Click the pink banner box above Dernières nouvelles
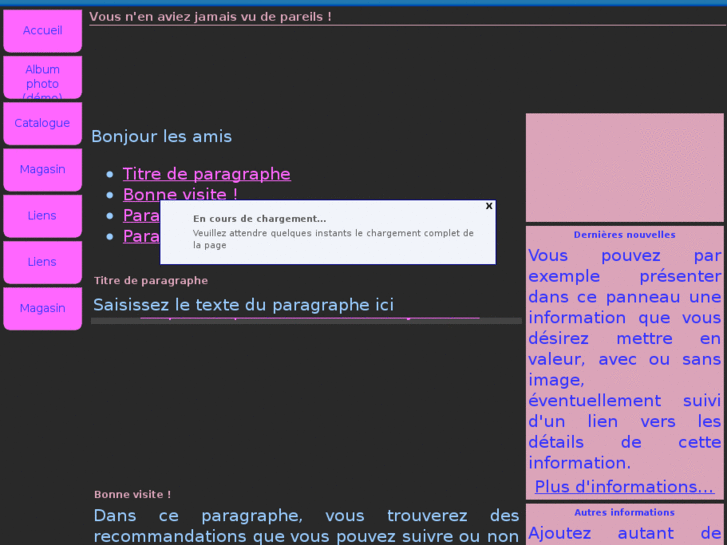The width and height of the screenshot is (727, 545). [625, 167]
